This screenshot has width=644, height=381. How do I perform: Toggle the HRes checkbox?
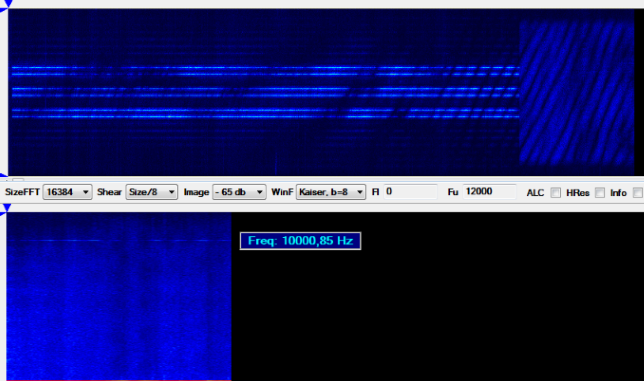[x=600, y=193]
